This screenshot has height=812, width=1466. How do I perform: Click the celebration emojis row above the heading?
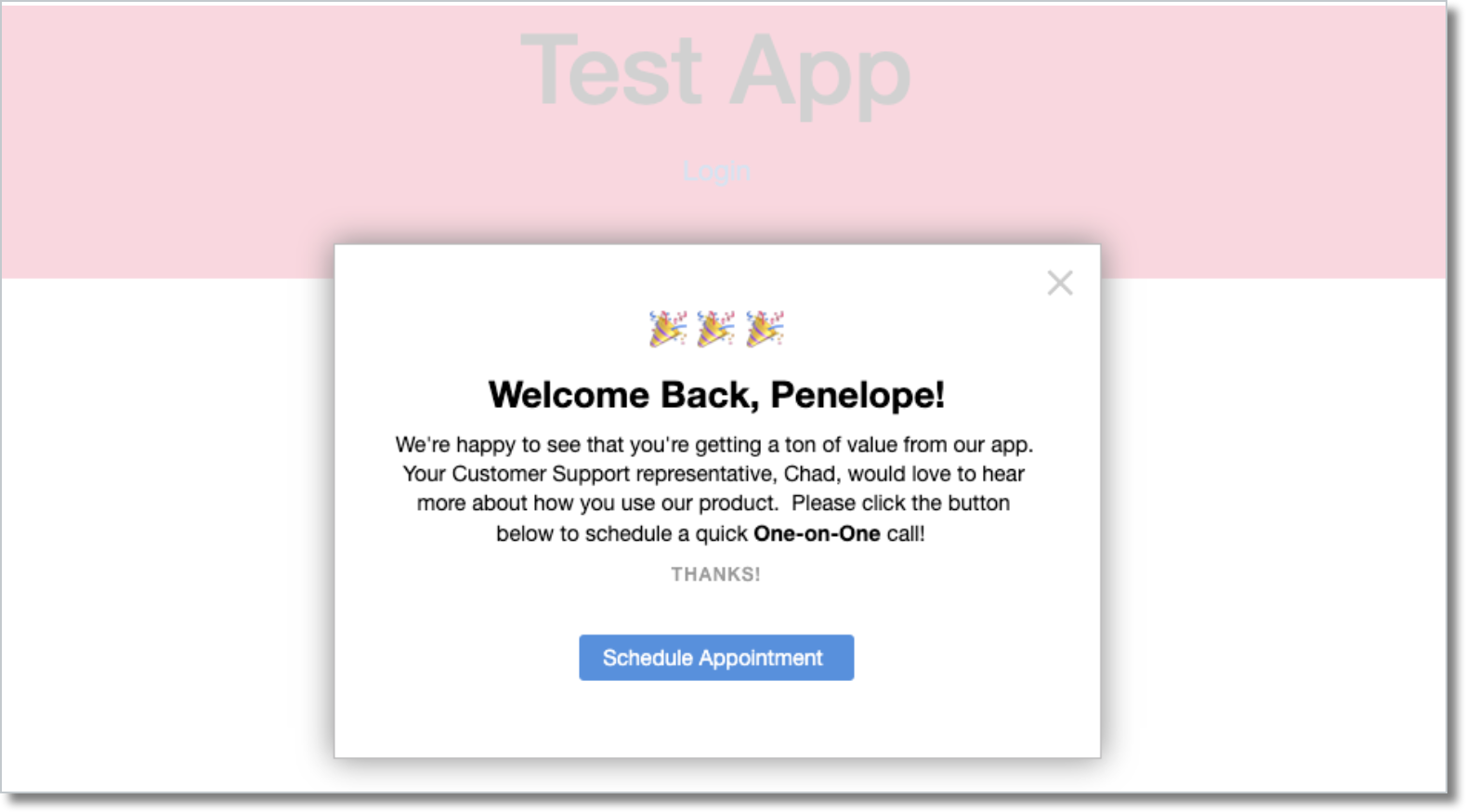(x=715, y=328)
